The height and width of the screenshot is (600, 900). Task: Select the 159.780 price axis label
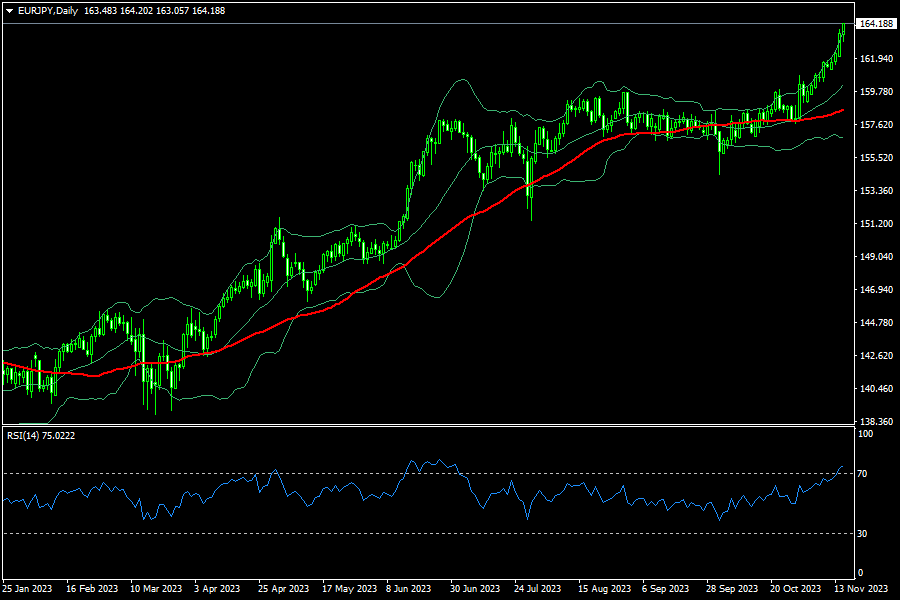[x=876, y=91]
